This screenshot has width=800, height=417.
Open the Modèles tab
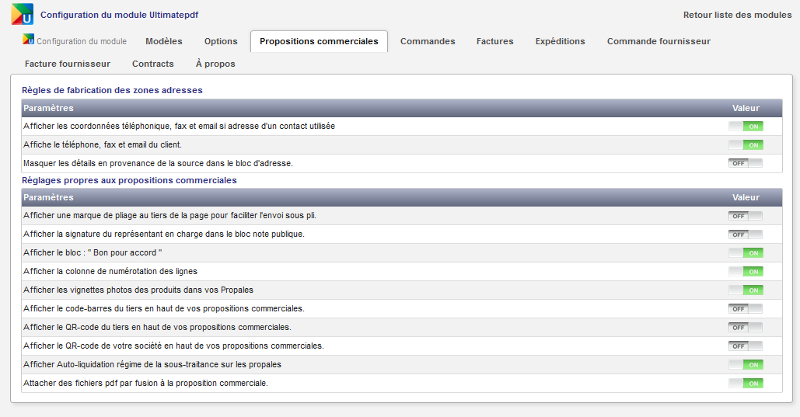click(x=163, y=42)
